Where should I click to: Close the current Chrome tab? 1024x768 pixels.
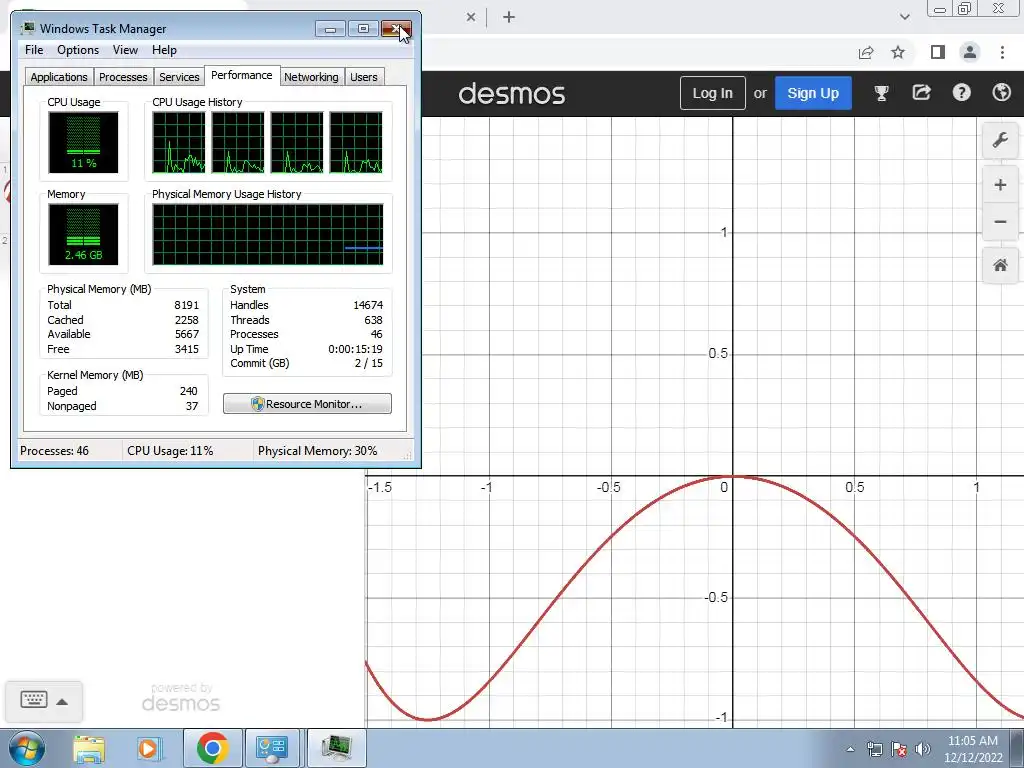[x=471, y=17]
